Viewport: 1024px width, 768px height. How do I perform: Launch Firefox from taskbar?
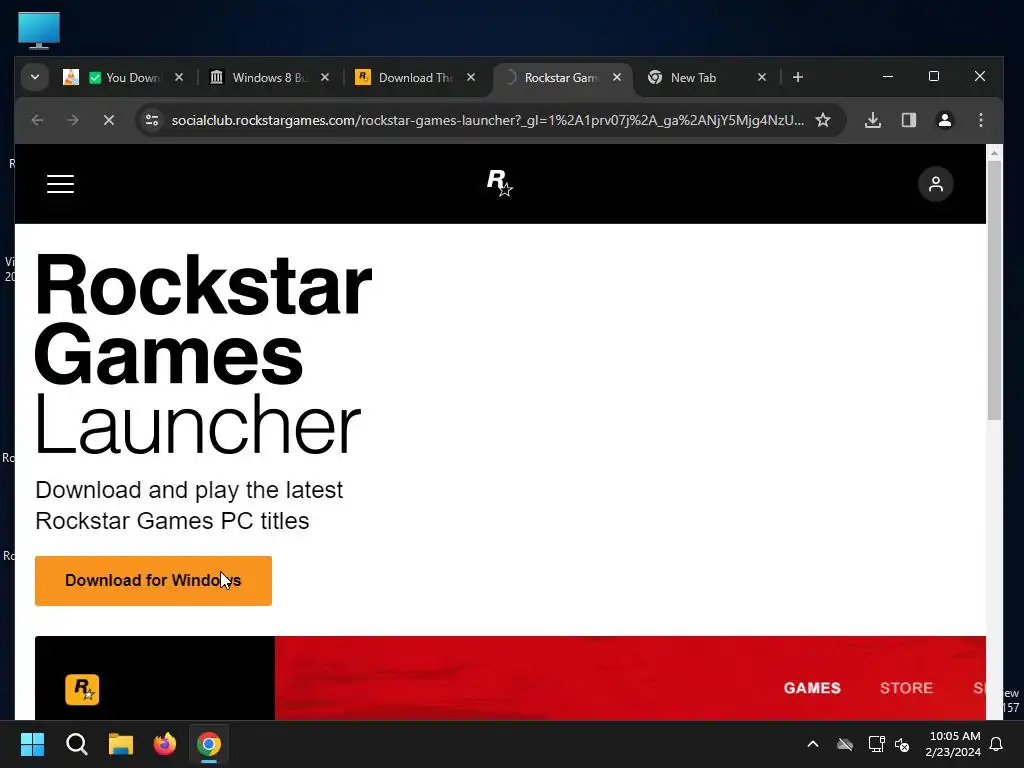[x=165, y=744]
